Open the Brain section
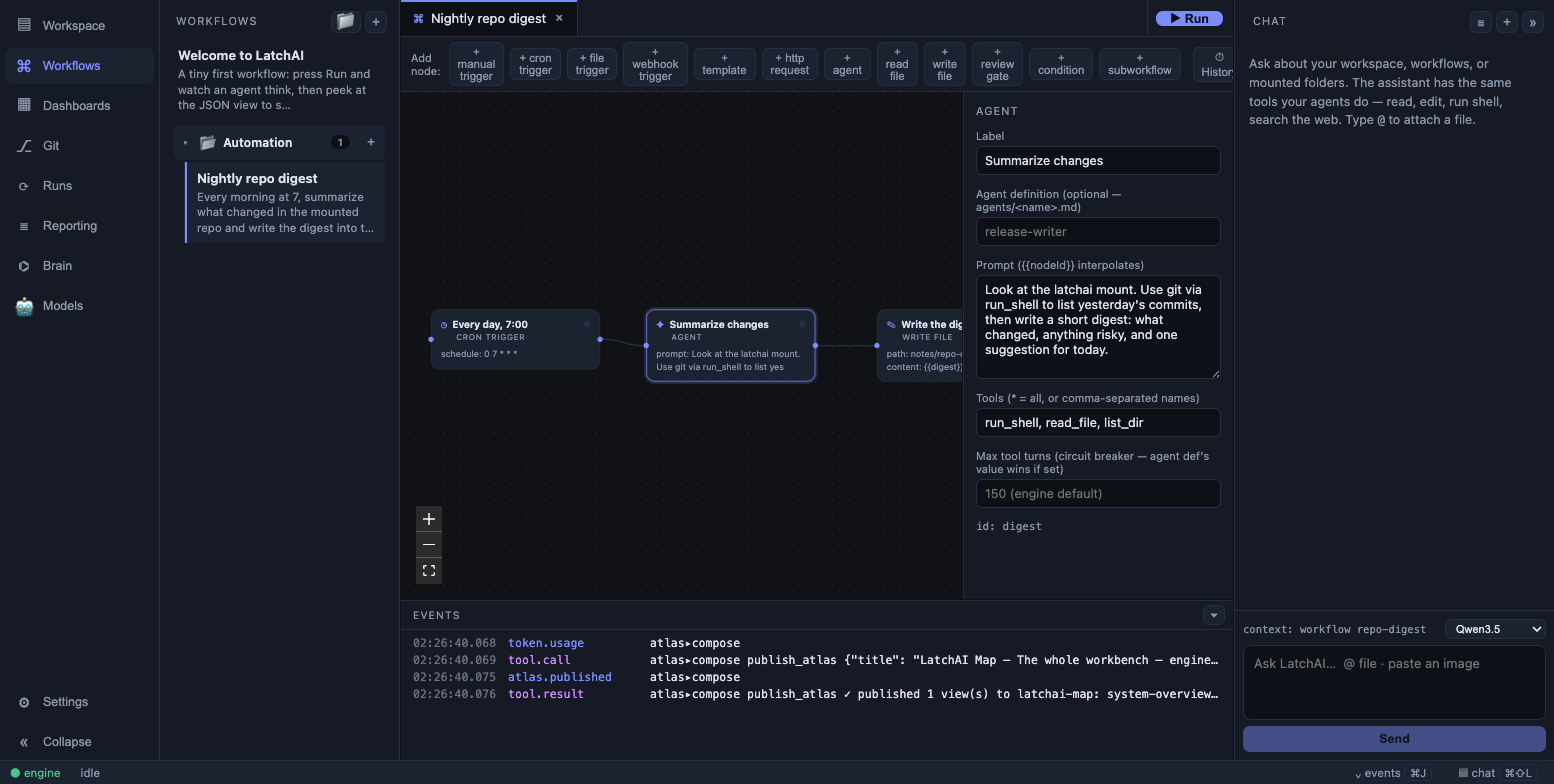The height and width of the screenshot is (784, 1554). [x=79, y=266]
